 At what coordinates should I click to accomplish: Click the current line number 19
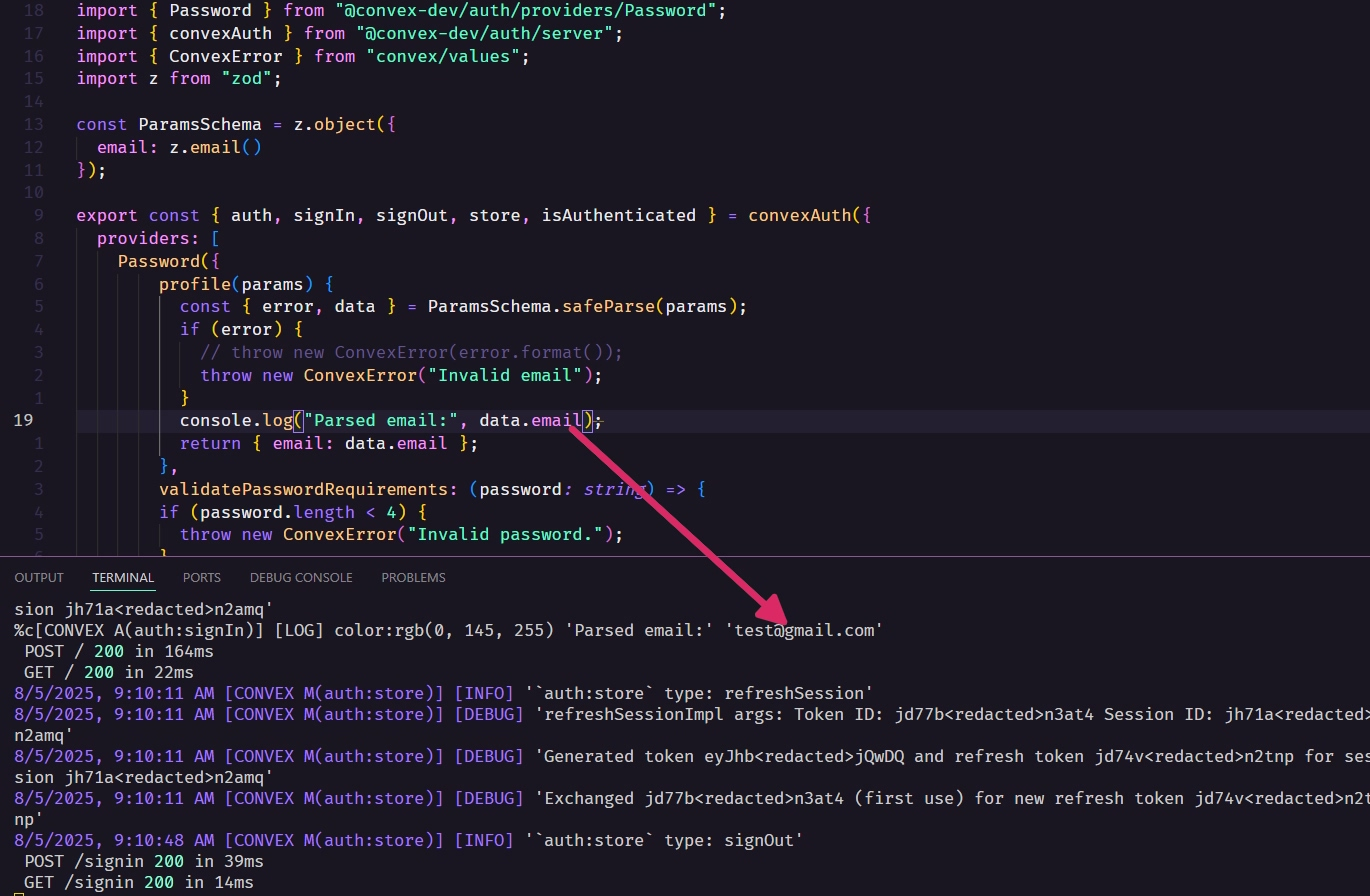click(x=24, y=421)
